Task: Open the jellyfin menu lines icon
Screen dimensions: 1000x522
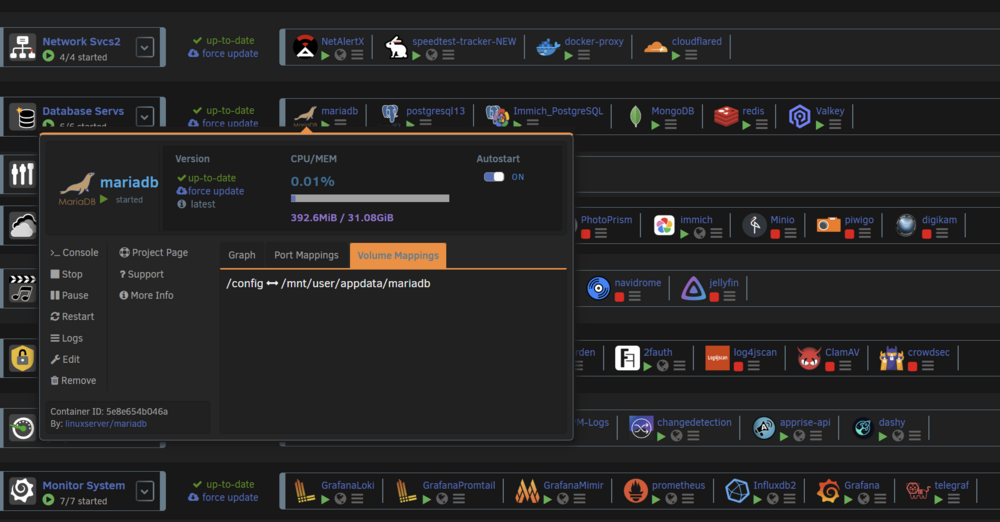Action: point(730,296)
